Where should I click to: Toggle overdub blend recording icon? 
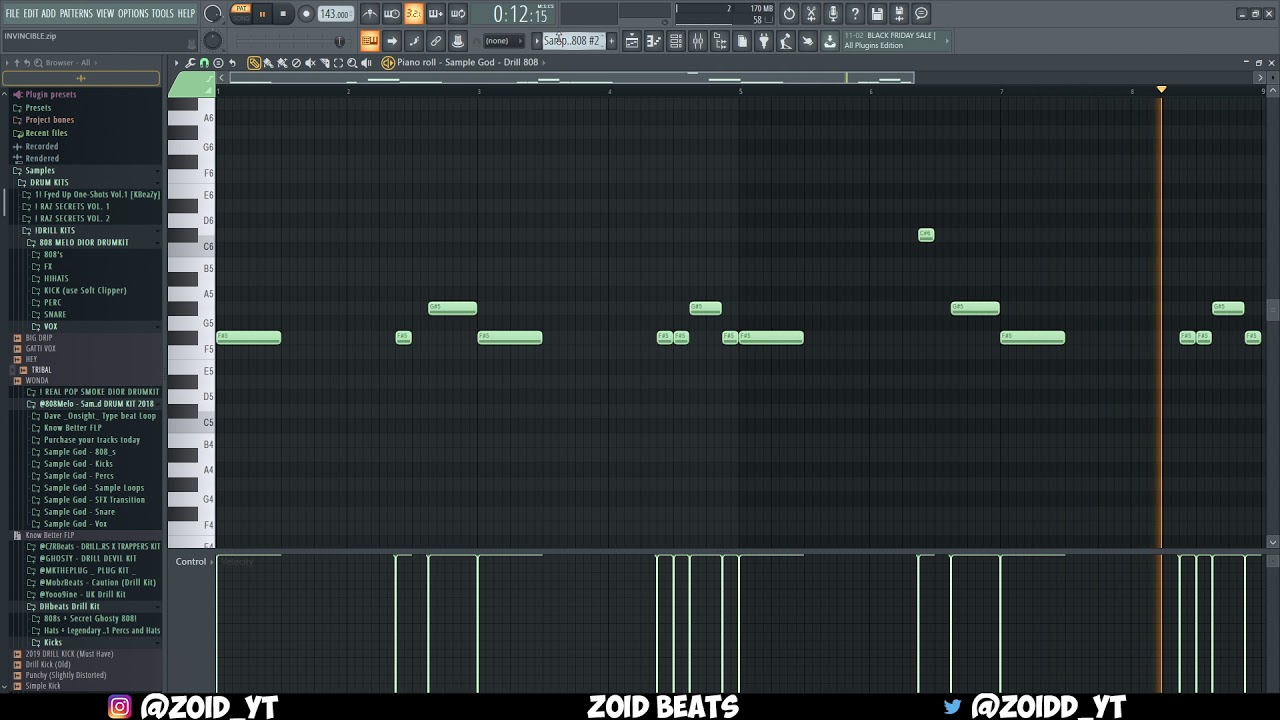pyautogui.click(x=436, y=14)
